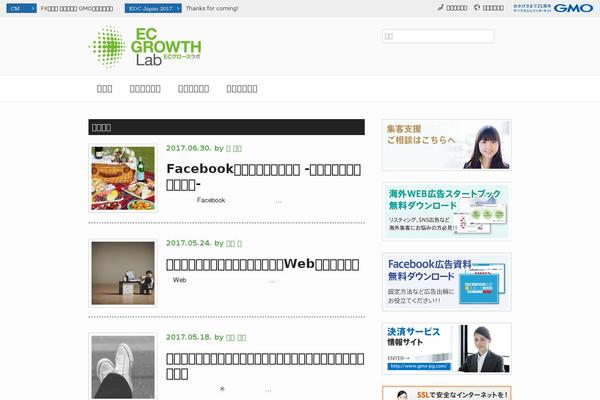Click the EC Growth Lab logo
Image resolution: width=600 pixels, height=400 pixels.
145,47
